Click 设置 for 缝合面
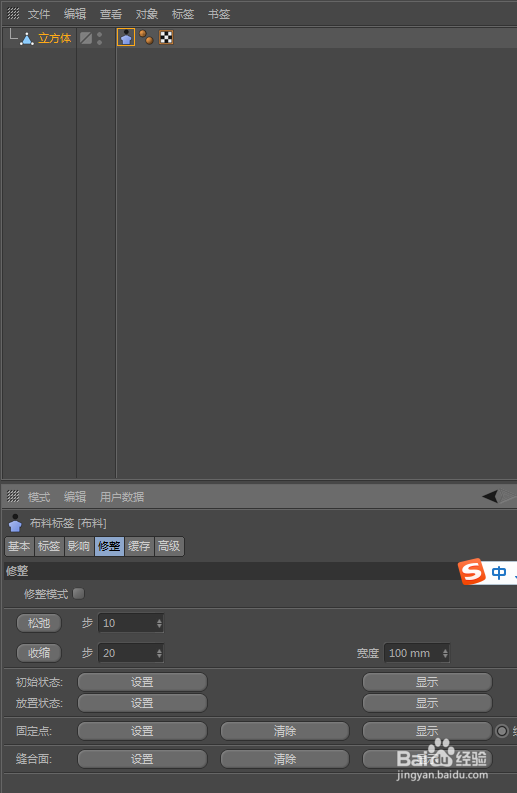517x793 pixels. point(142,759)
